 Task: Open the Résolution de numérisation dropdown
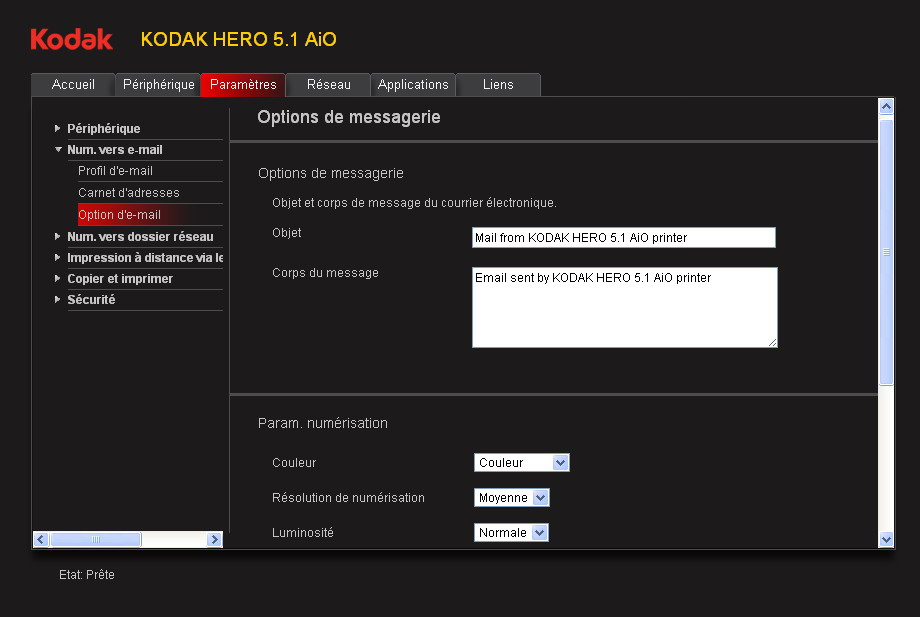click(511, 498)
